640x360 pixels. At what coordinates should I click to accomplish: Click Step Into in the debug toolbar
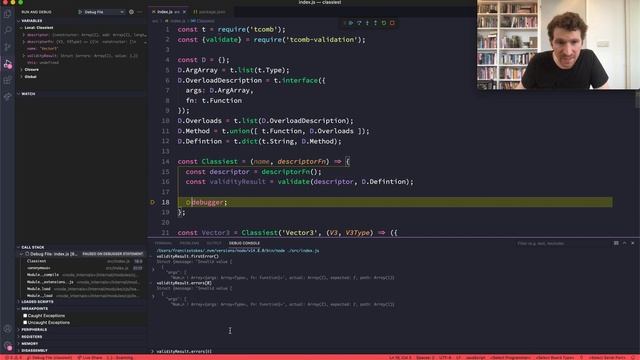[x=367, y=23]
